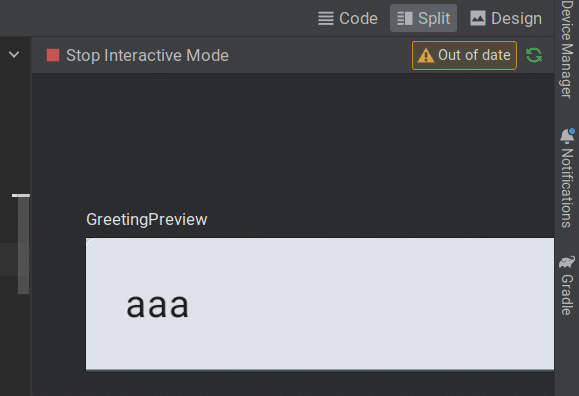Click the Out of date warning triangle
Image resolution: width=579 pixels, height=396 pixels.
click(x=425, y=56)
